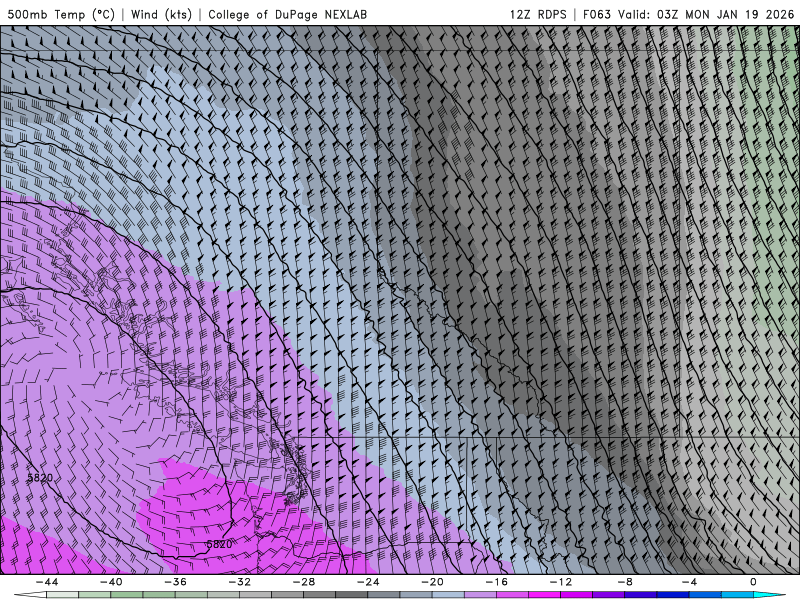The image size is (800, 600).
Task: Click the 5820 contour label in the bright magenta area
Action: coord(219,544)
